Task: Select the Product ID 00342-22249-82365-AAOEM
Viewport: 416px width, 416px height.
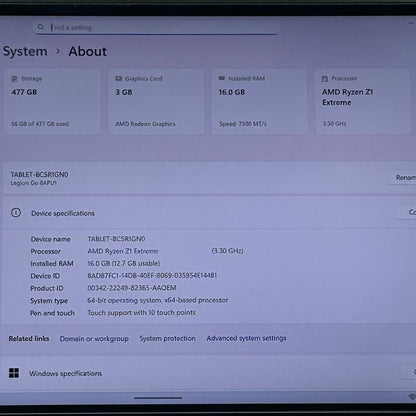Action: coord(132,288)
